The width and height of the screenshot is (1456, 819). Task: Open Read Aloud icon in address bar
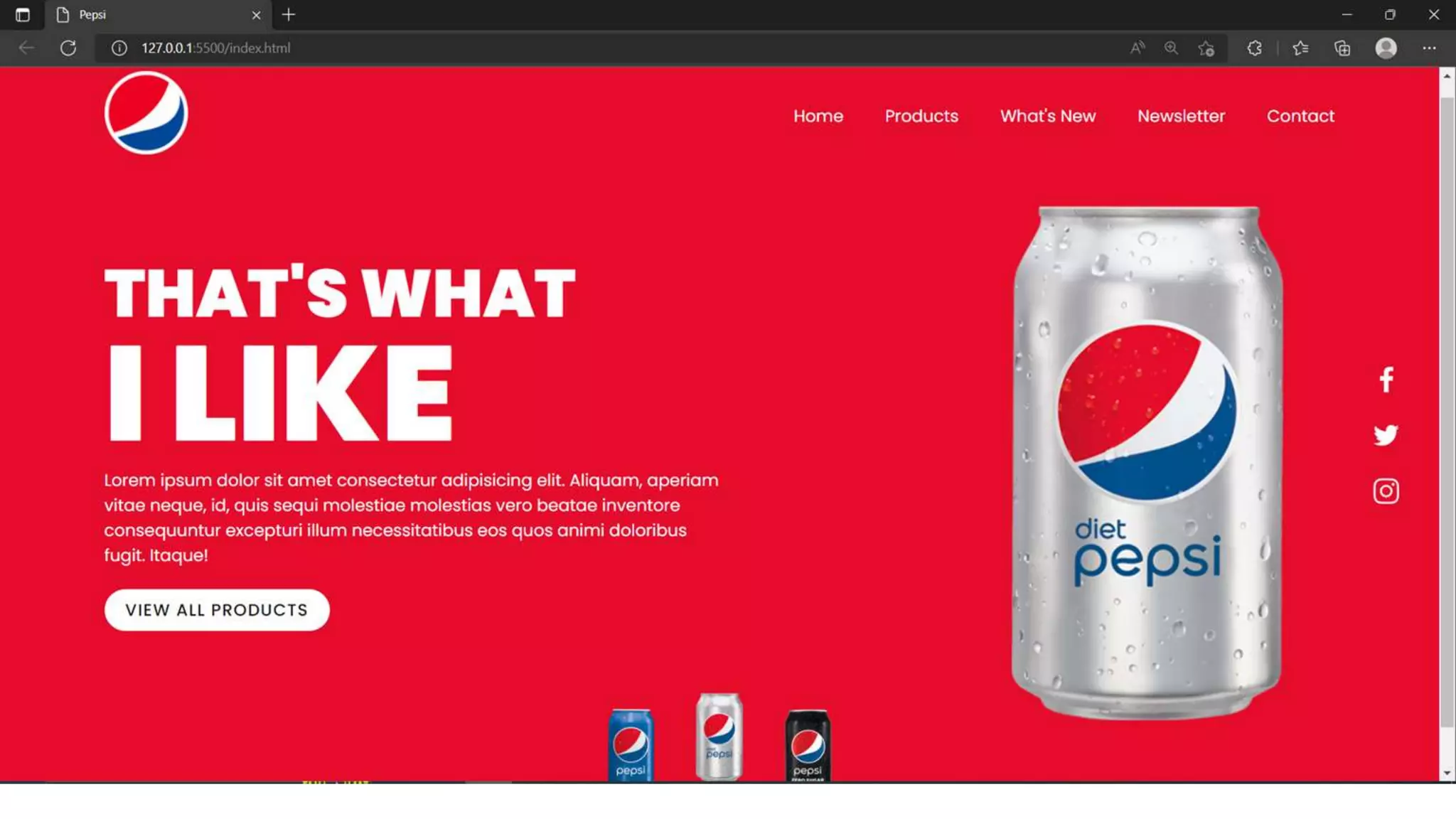1137,48
